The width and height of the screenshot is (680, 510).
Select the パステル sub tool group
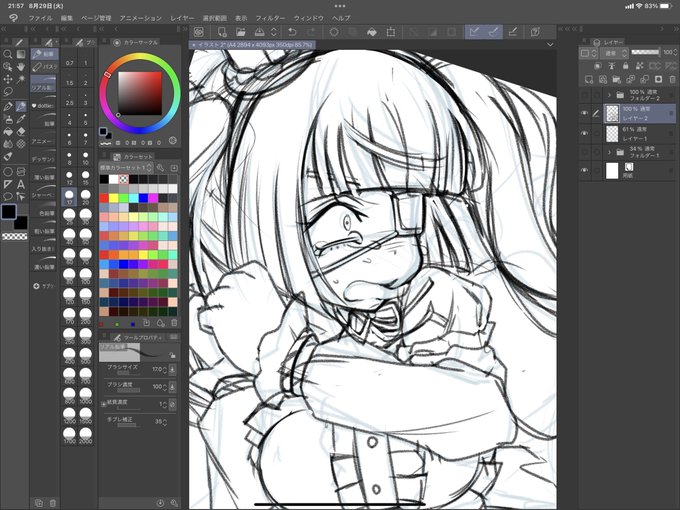[45, 67]
